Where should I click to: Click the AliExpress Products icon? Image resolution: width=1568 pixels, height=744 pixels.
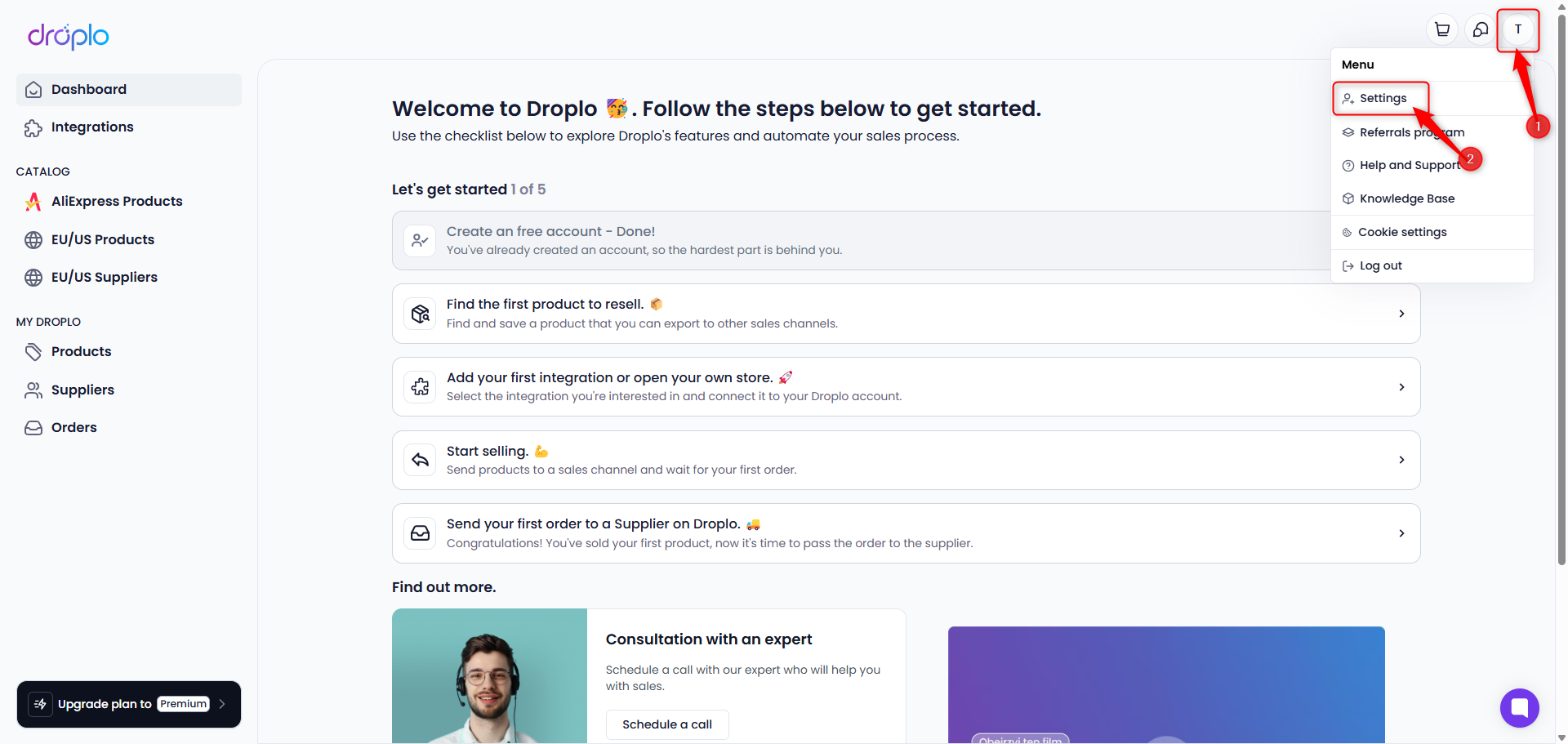pos(33,202)
